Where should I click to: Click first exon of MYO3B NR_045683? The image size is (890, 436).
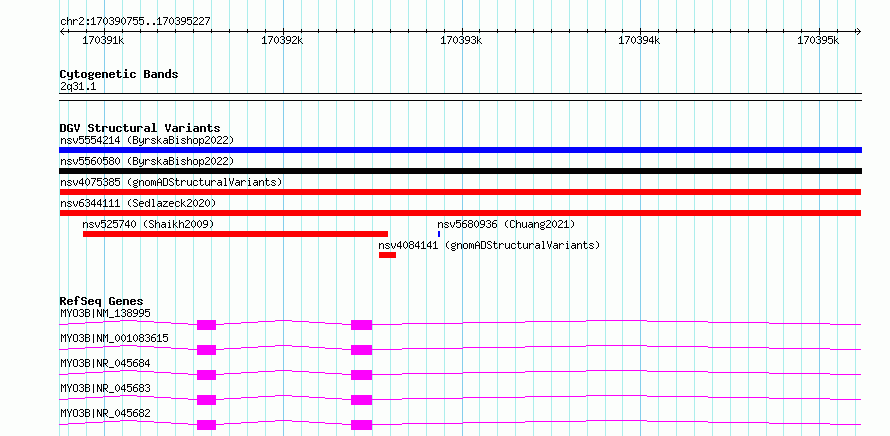(207, 400)
